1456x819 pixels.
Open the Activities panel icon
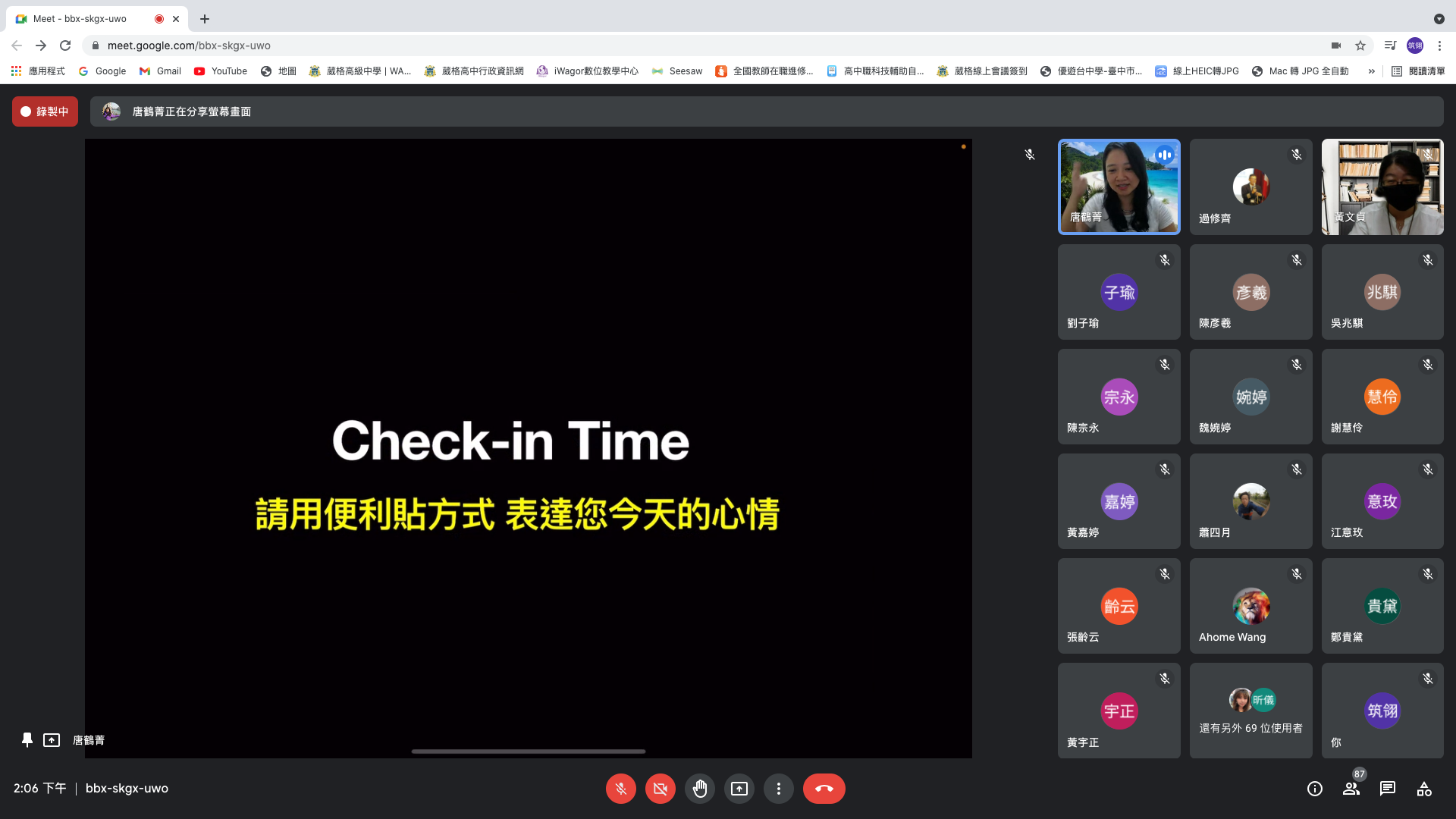[1423, 789]
